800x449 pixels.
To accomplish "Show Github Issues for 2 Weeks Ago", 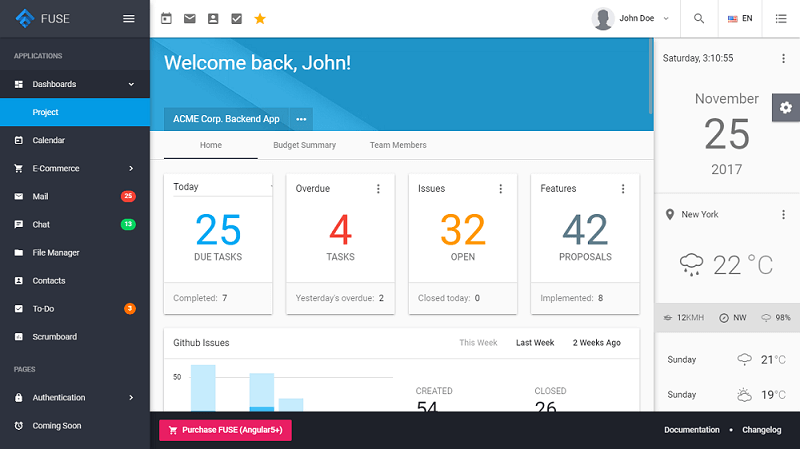I will point(596,343).
